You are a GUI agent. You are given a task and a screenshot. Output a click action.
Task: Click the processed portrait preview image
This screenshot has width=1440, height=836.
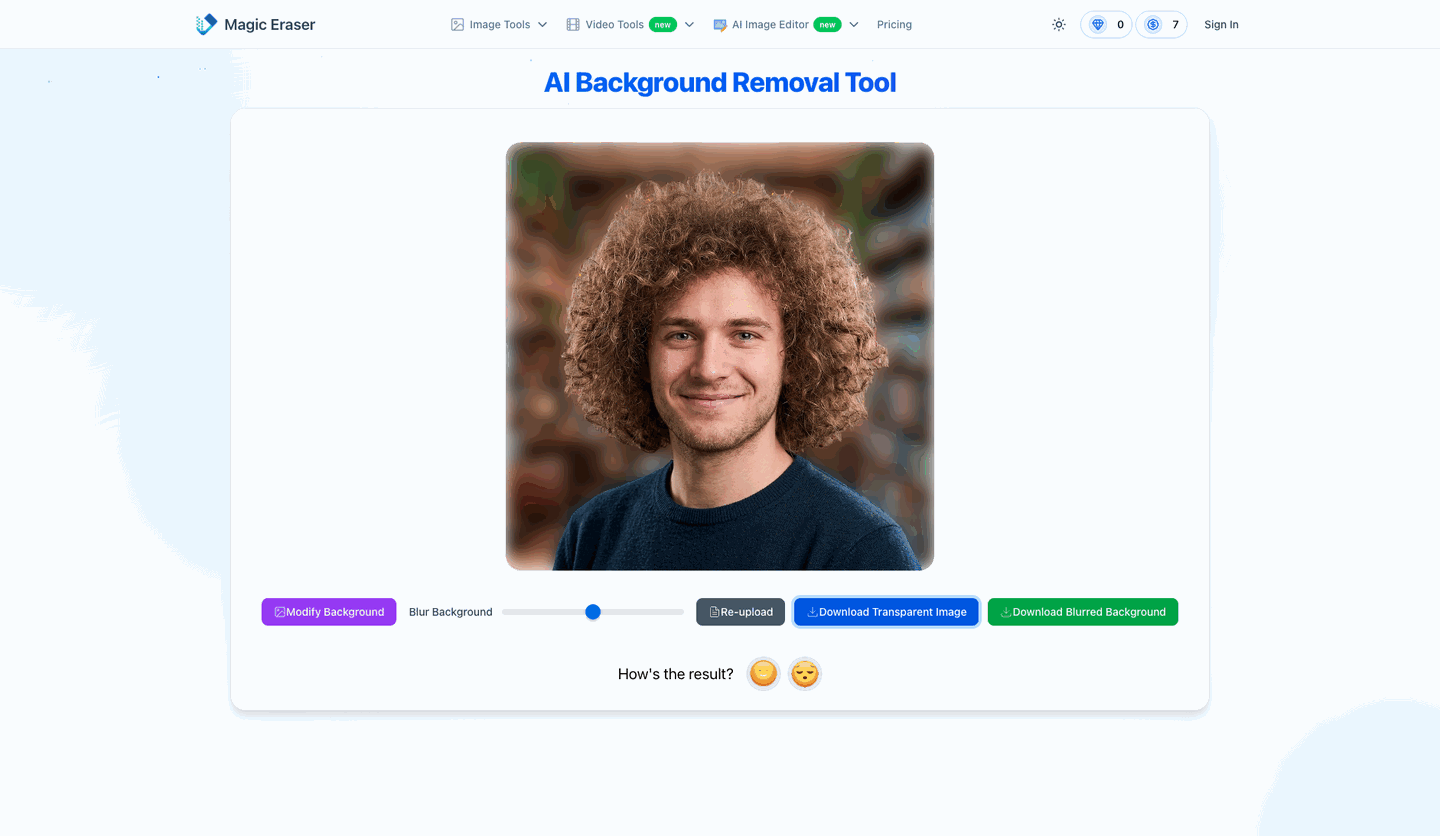720,356
